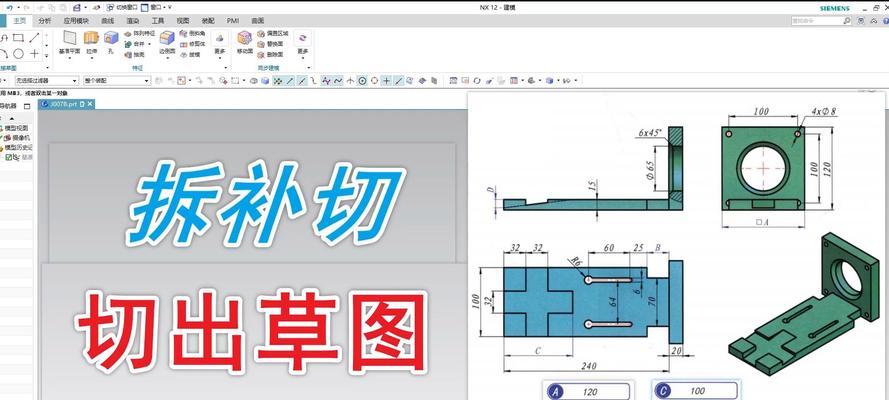
Task: Select Model History node in navigator
Action: [x=17, y=147]
